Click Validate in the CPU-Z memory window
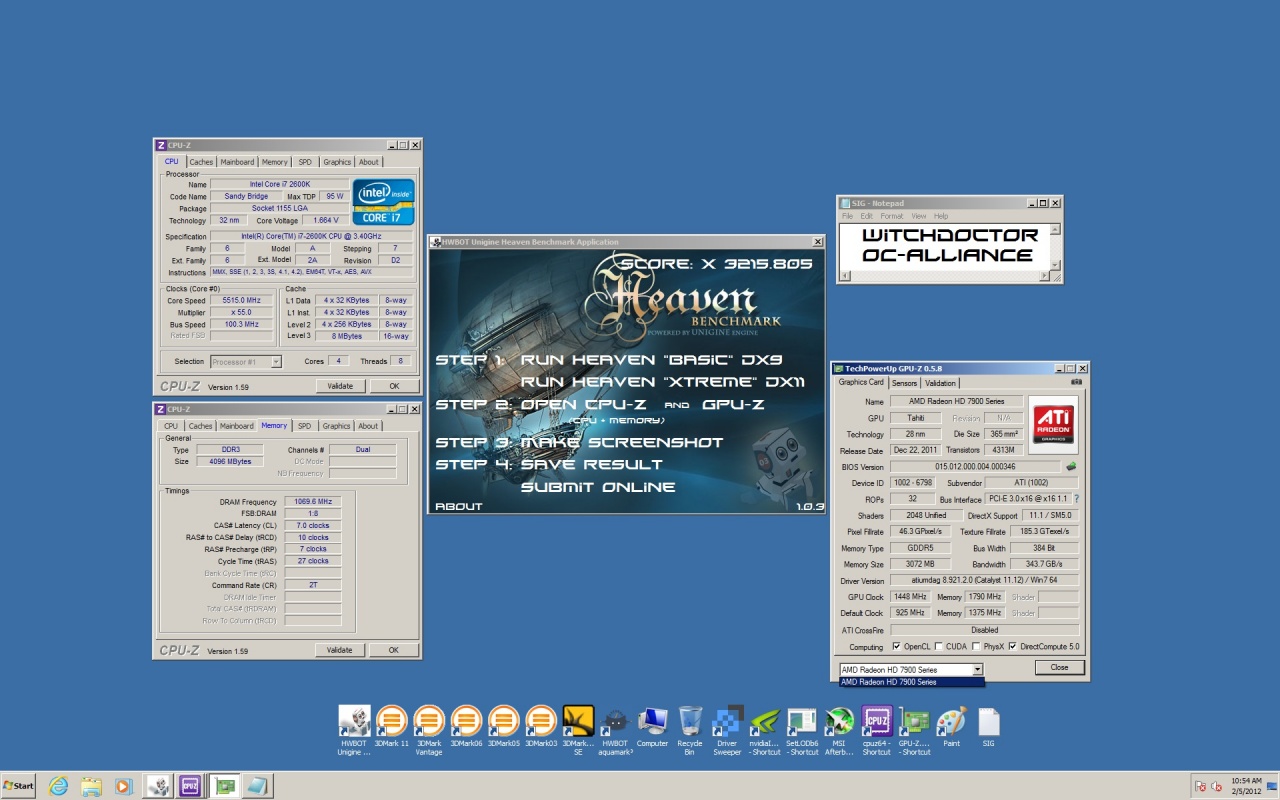The image size is (1280, 800). 340,650
